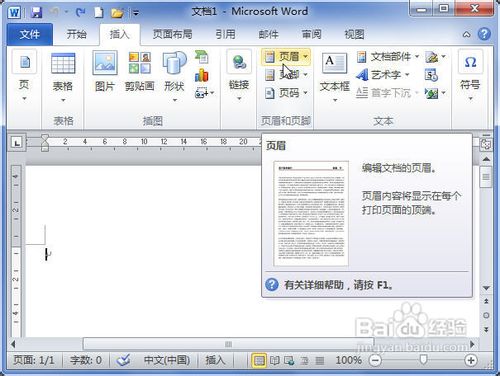Insert a 文本框 text box
The image size is (500, 376).
pyautogui.click(x=334, y=77)
